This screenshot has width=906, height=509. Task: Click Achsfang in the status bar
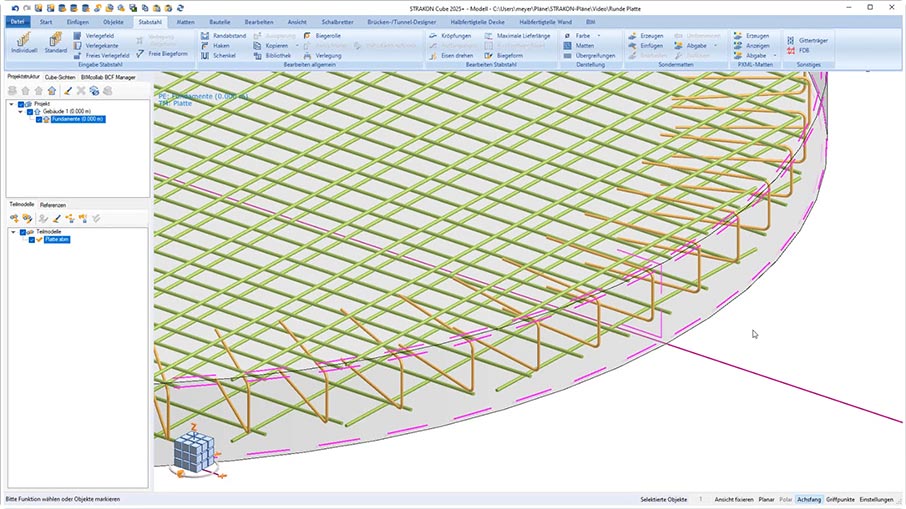810,498
